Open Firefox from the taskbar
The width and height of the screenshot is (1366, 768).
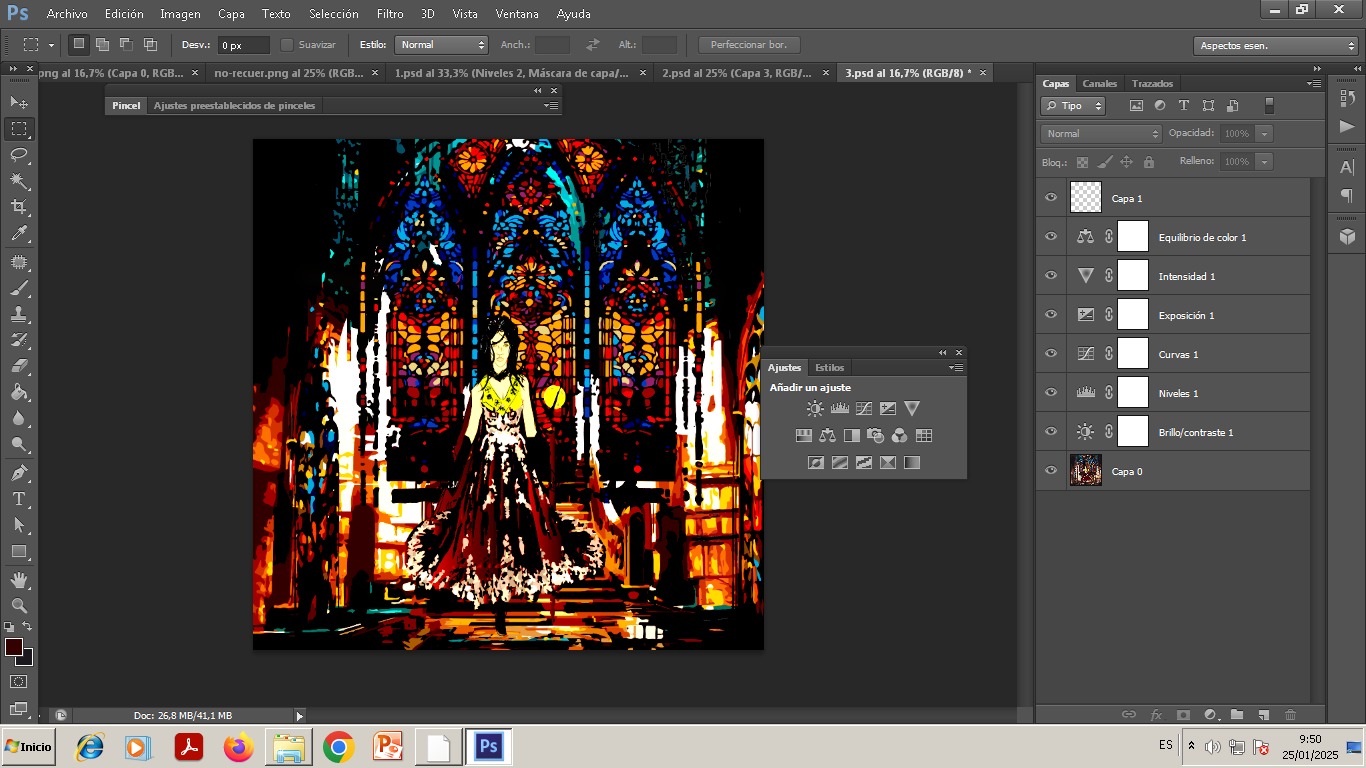point(239,747)
